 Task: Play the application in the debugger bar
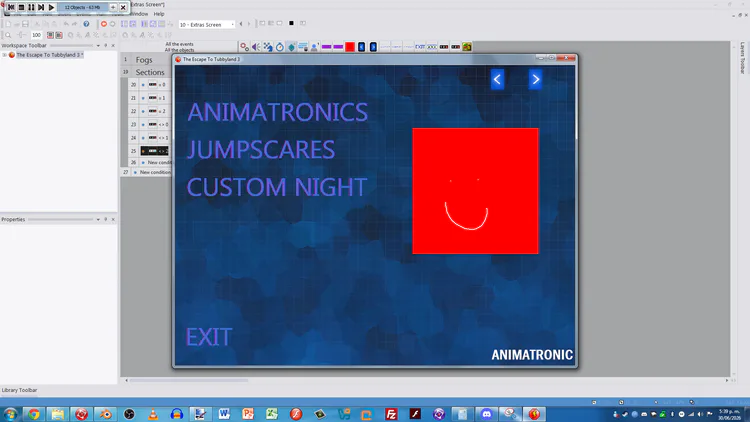(x=51, y=7)
